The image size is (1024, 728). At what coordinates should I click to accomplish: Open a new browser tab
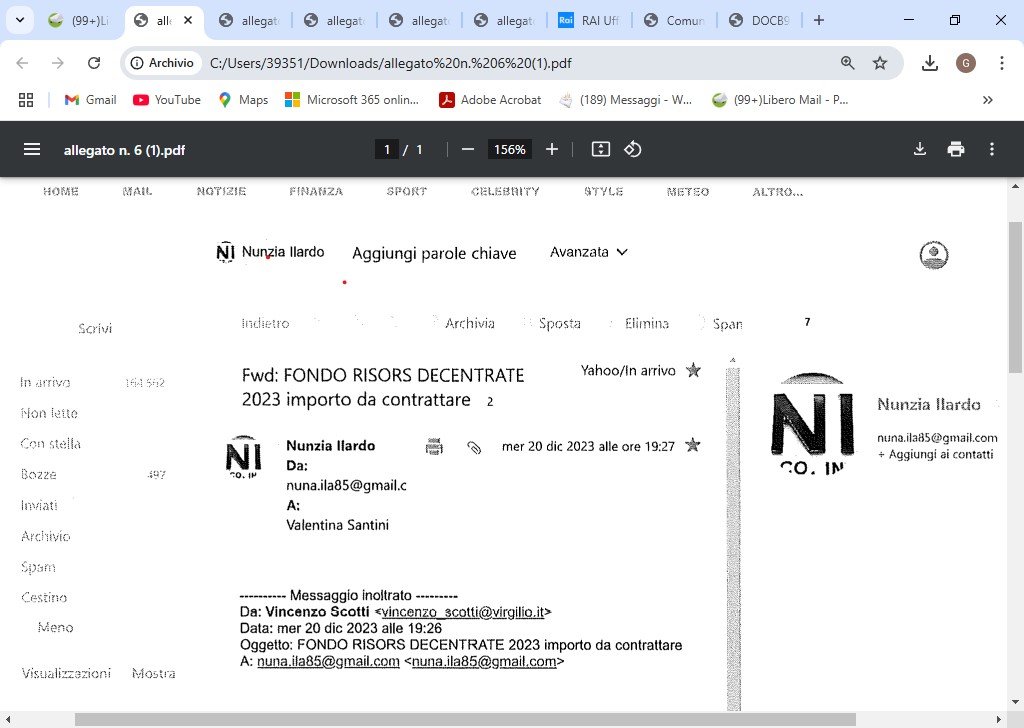point(819,20)
